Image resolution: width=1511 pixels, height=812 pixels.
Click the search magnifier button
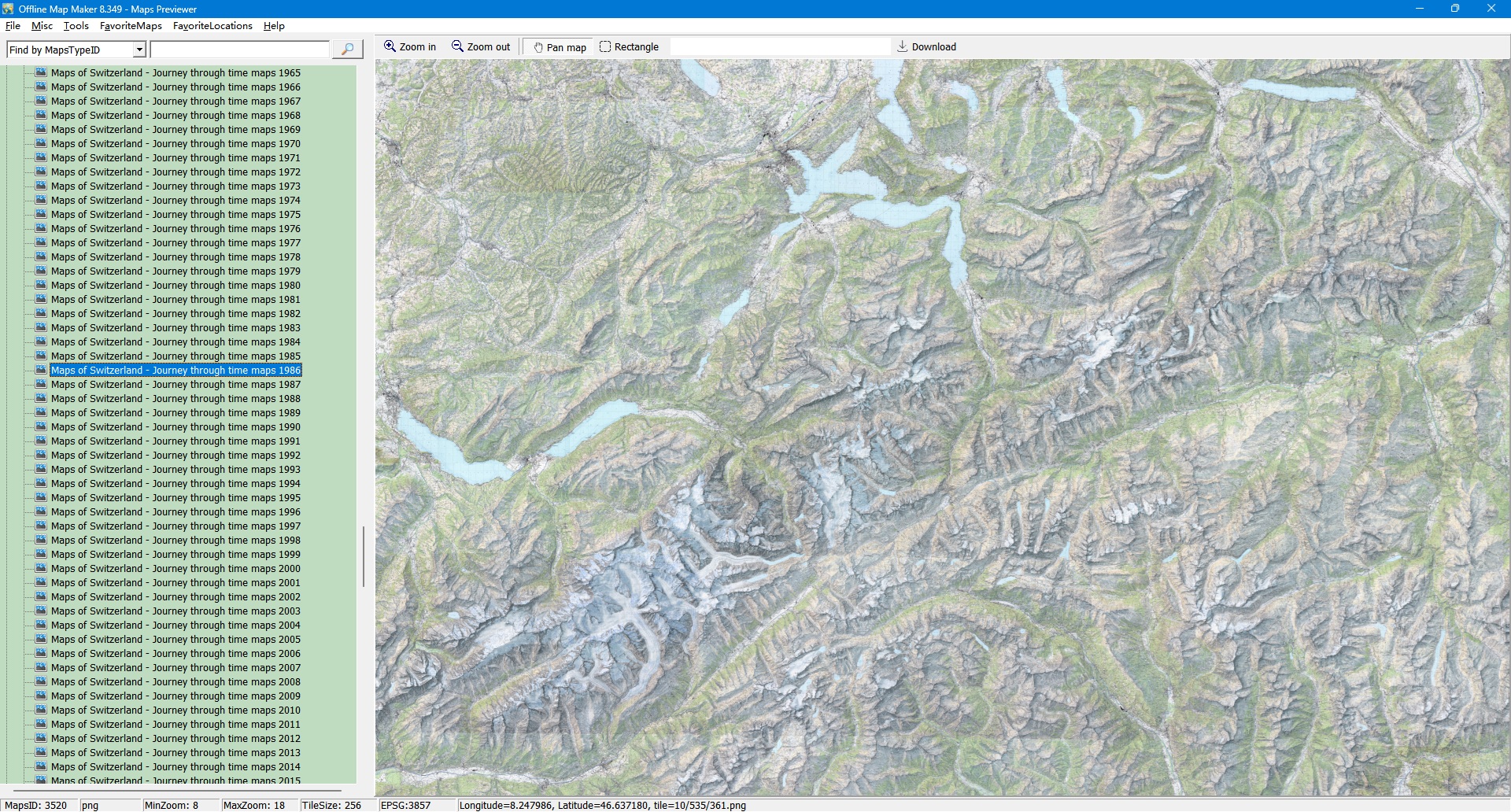(x=347, y=50)
